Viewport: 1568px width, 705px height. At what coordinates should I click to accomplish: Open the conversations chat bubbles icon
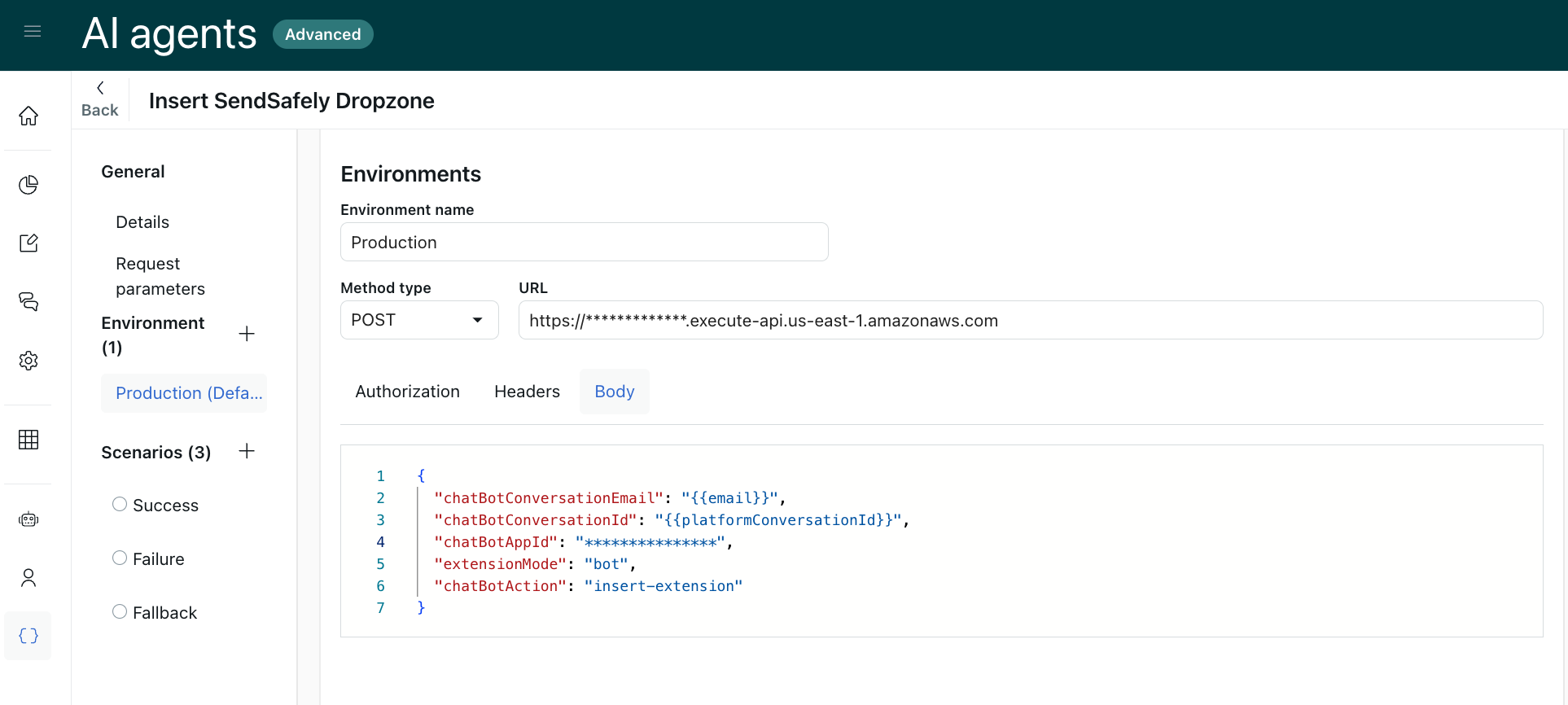pyautogui.click(x=28, y=302)
